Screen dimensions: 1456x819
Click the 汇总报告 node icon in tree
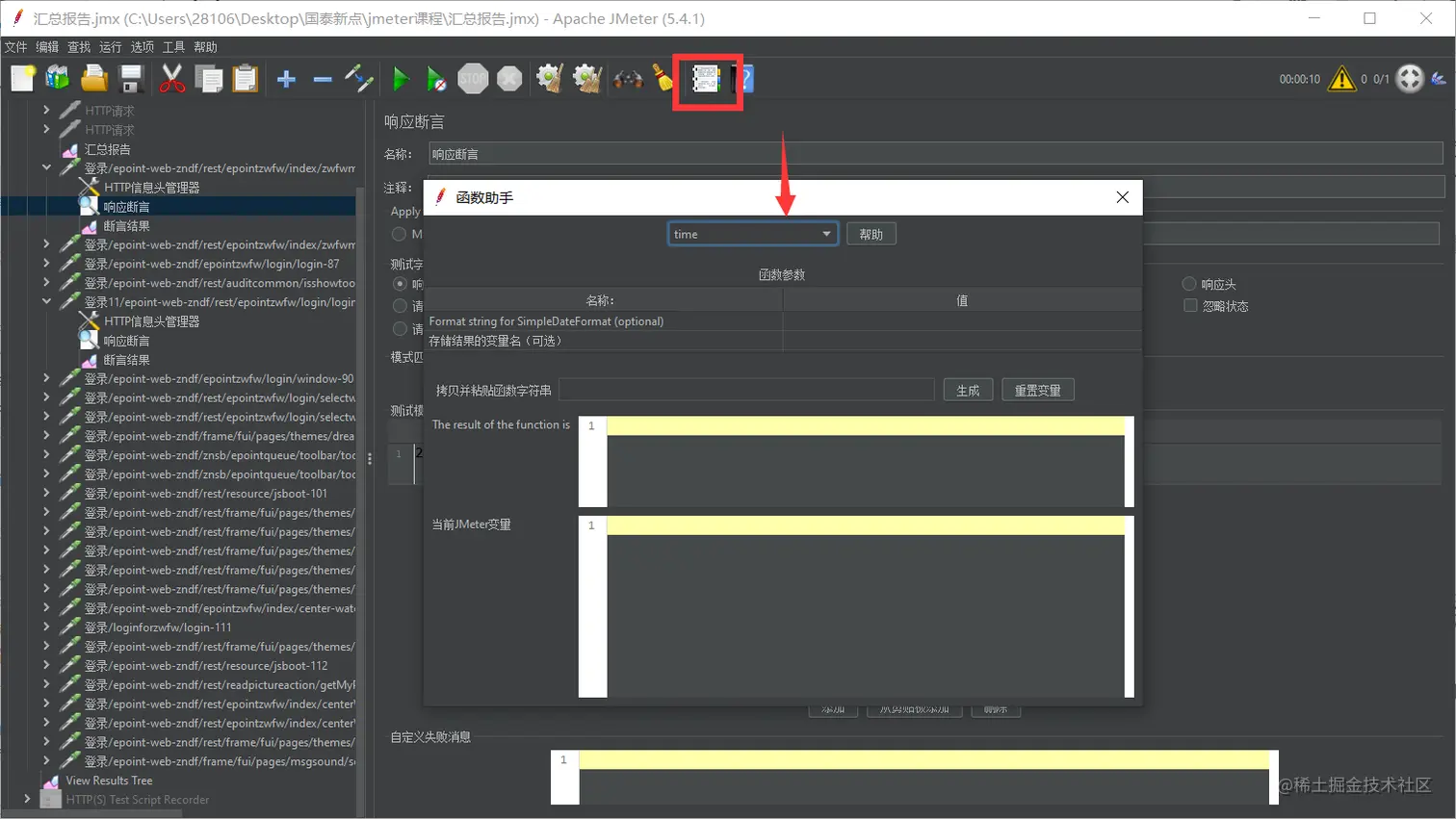pos(69,150)
